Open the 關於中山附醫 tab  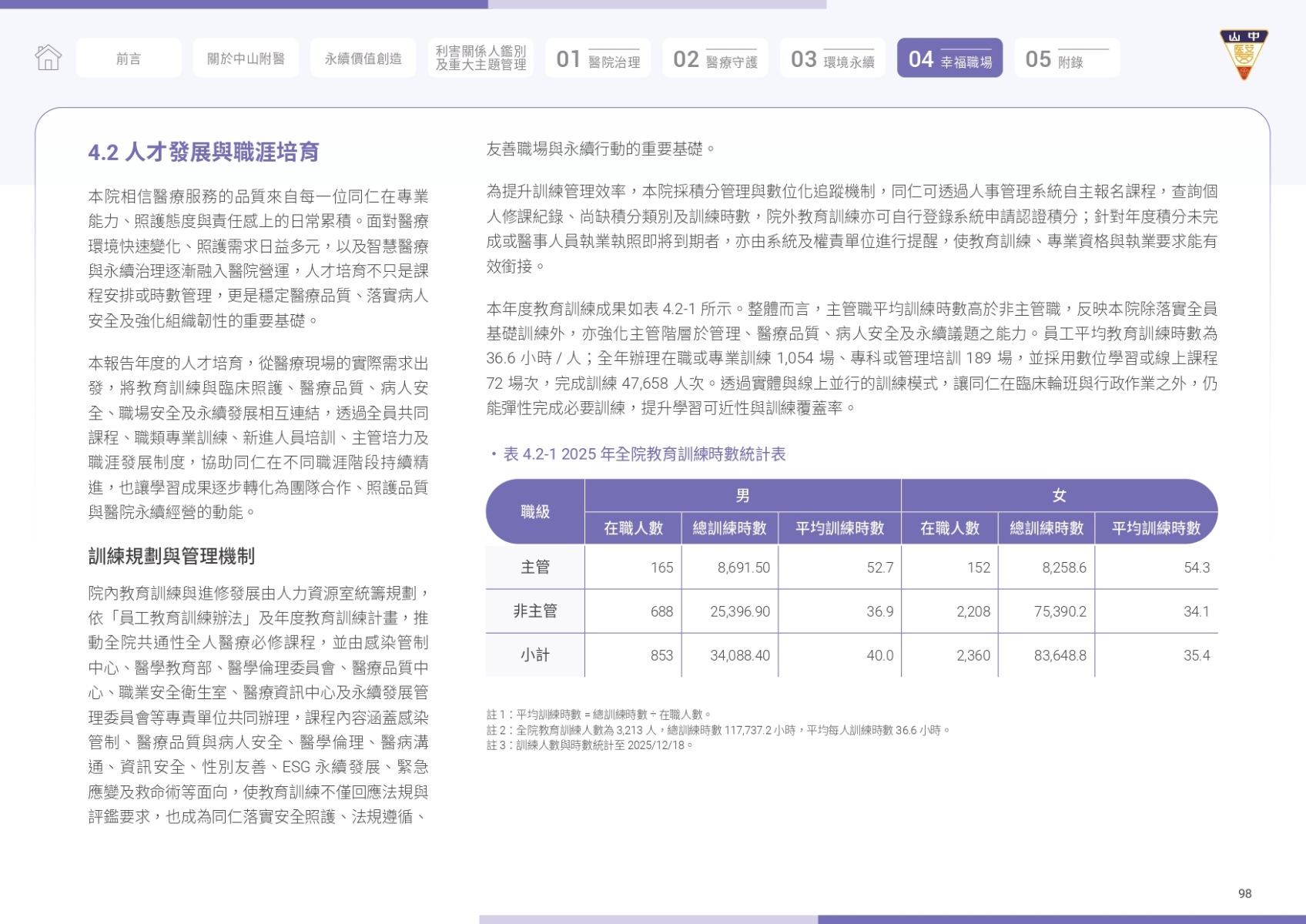tap(246, 58)
